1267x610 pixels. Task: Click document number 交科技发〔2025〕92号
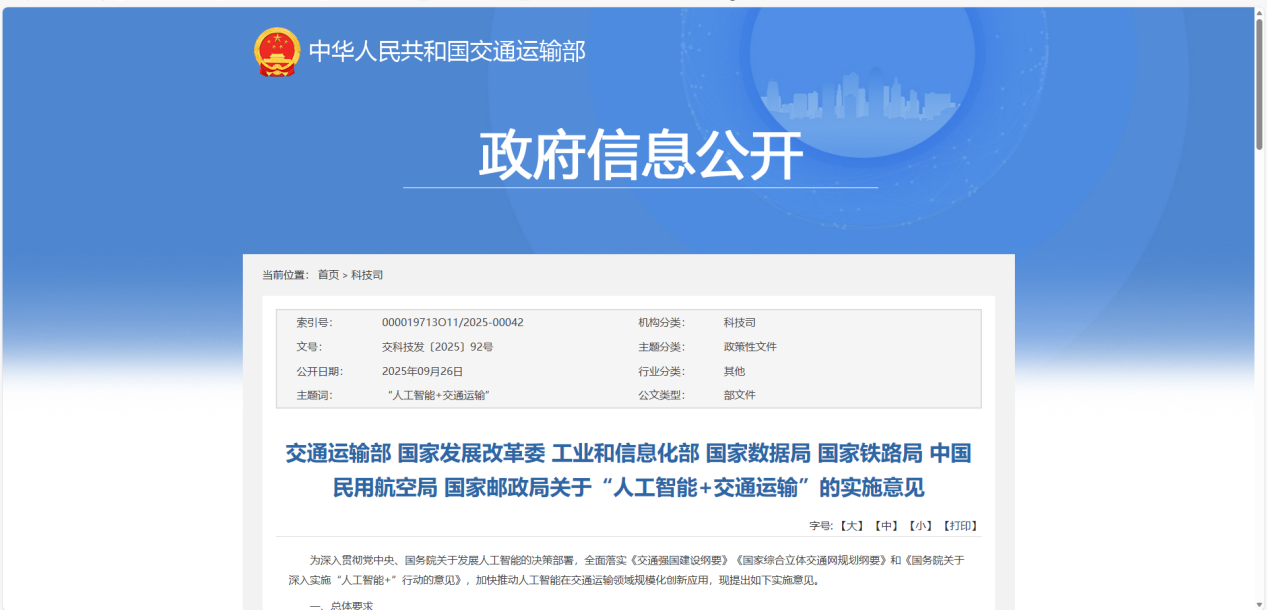click(437, 347)
